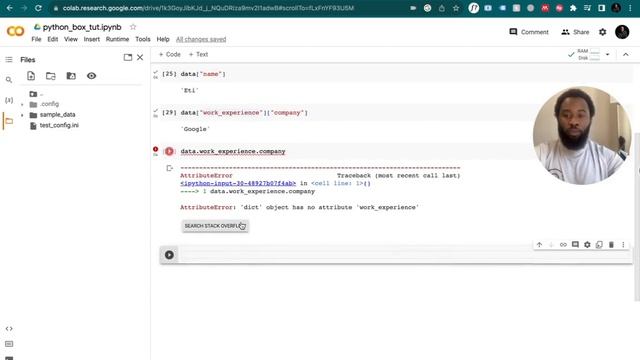
Task: Move cell up arrow in cell toolbar
Action: coord(540,244)
